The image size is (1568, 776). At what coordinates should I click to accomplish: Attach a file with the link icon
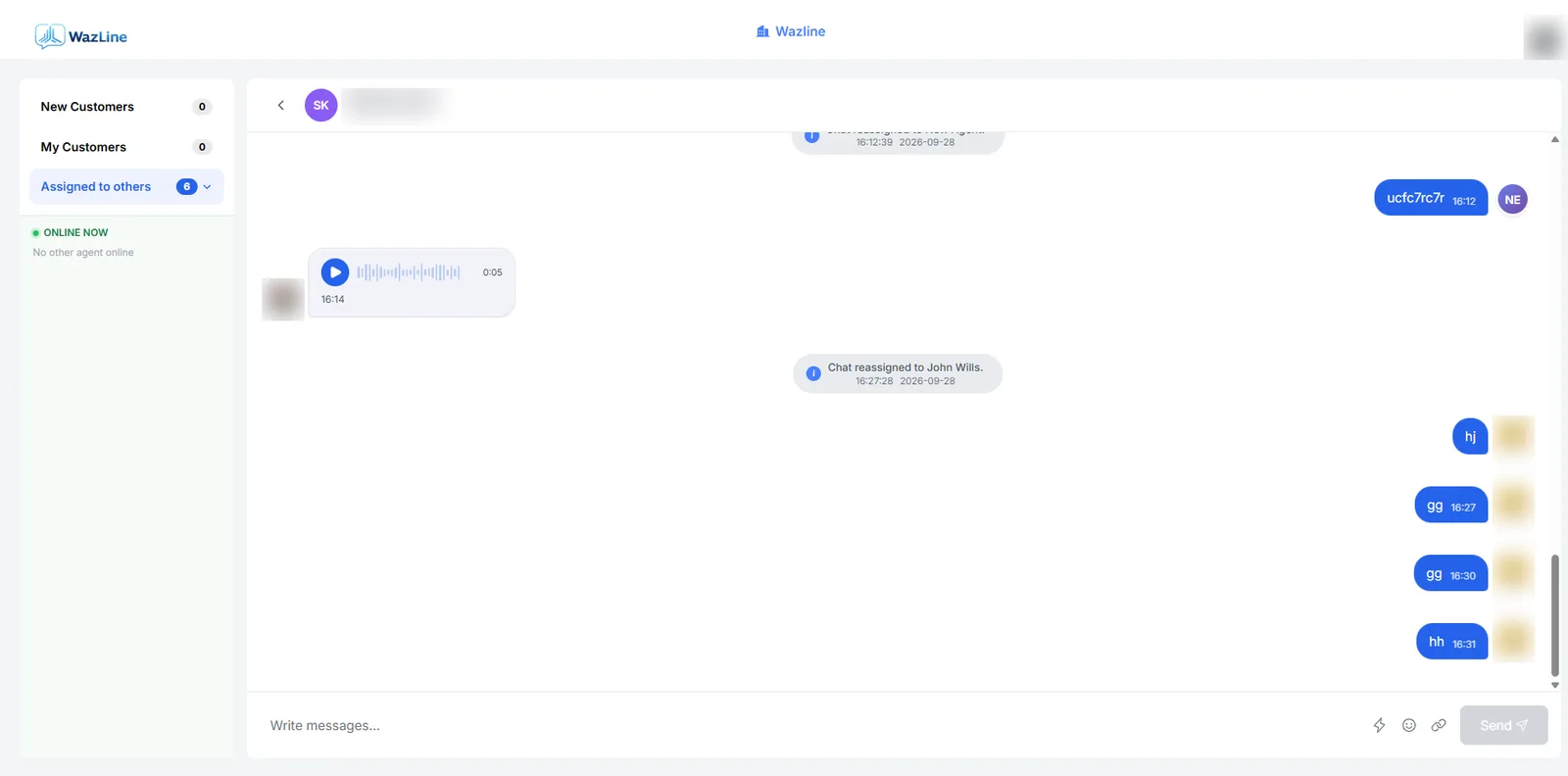[1439, 725]
